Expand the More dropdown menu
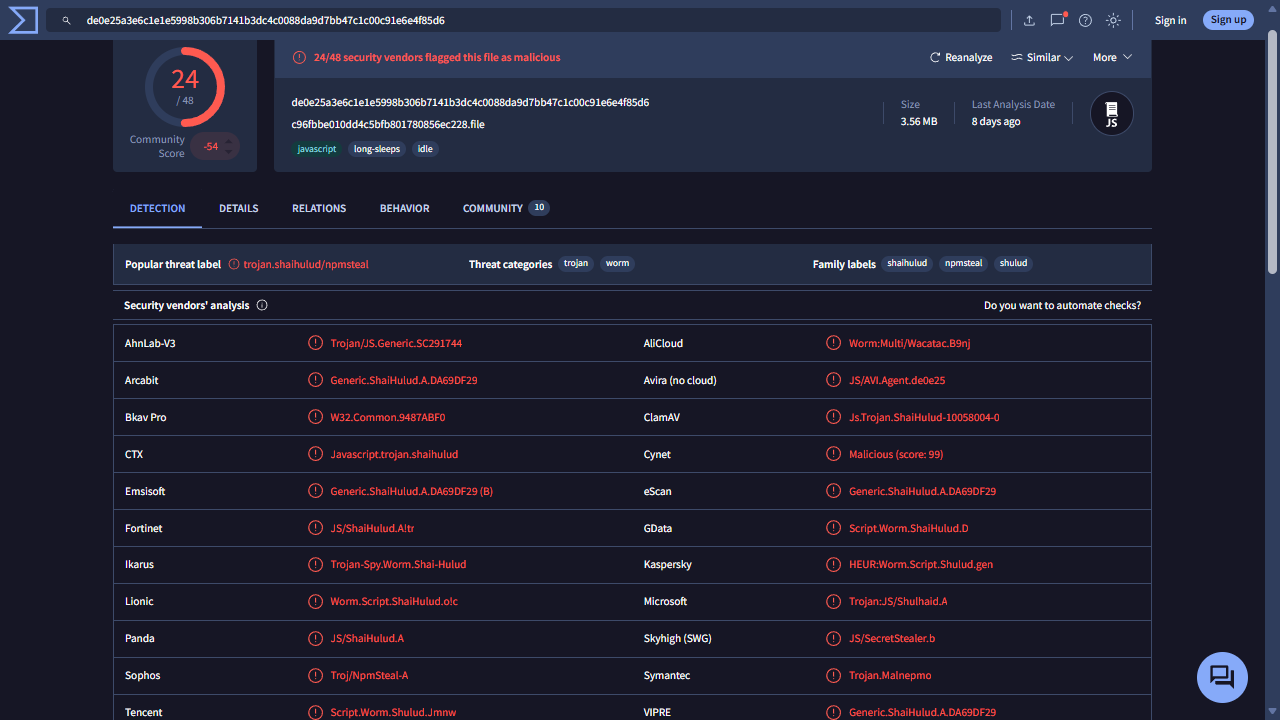The height and width of the screenshot is (720, 1280). [1112, 57]
